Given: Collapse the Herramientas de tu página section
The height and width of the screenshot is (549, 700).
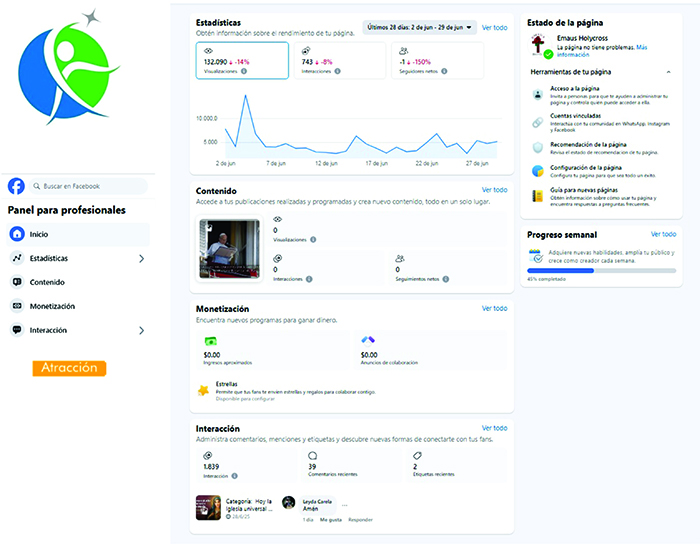Looking at the screenshot, I should [x=667, y=72].
